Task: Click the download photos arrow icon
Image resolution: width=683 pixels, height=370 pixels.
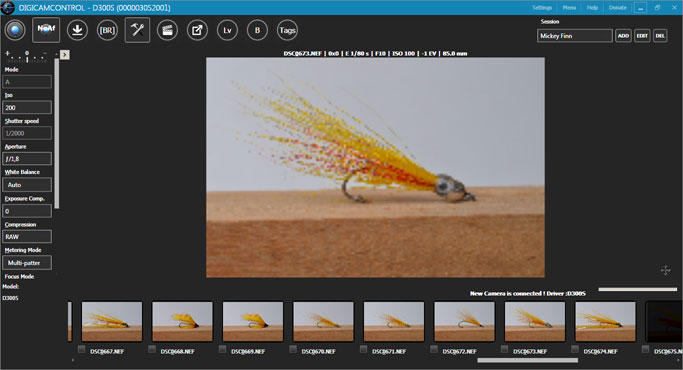Action: [x=77, y=30]
